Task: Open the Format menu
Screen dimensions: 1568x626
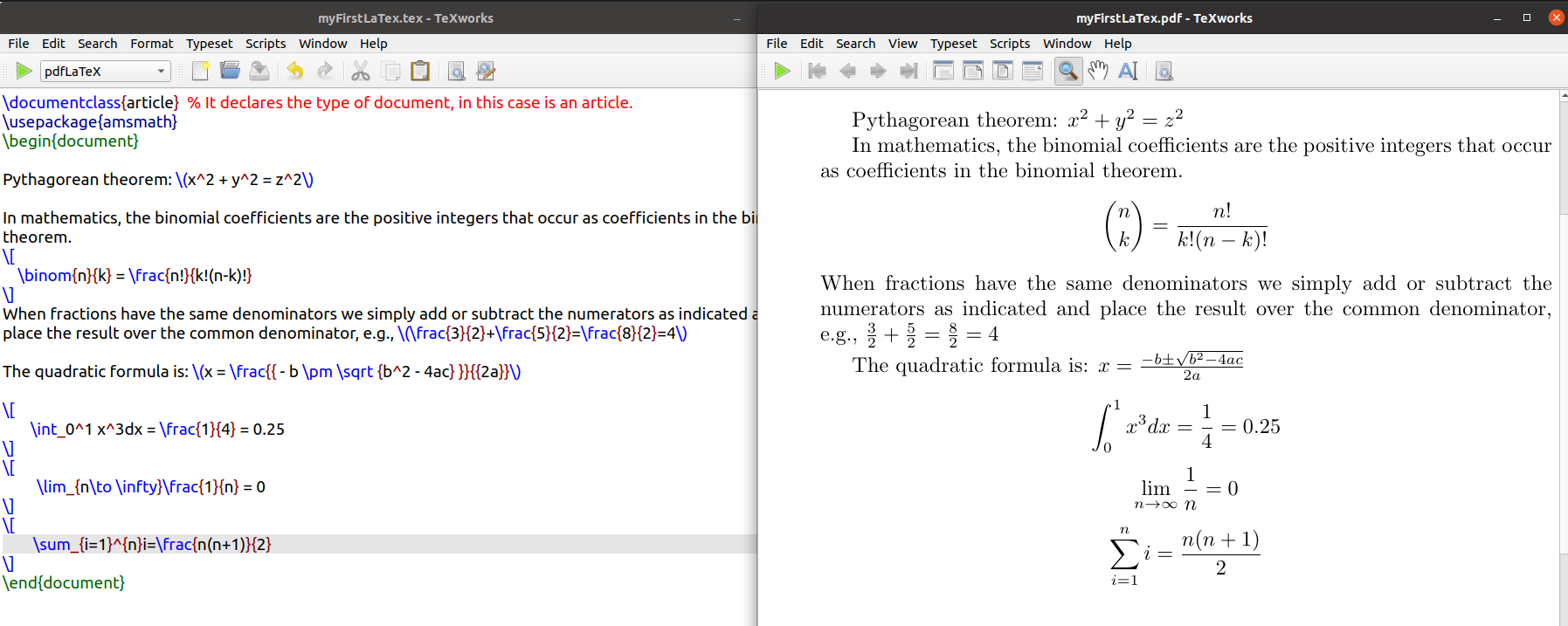Action: (x=151, y=44)
